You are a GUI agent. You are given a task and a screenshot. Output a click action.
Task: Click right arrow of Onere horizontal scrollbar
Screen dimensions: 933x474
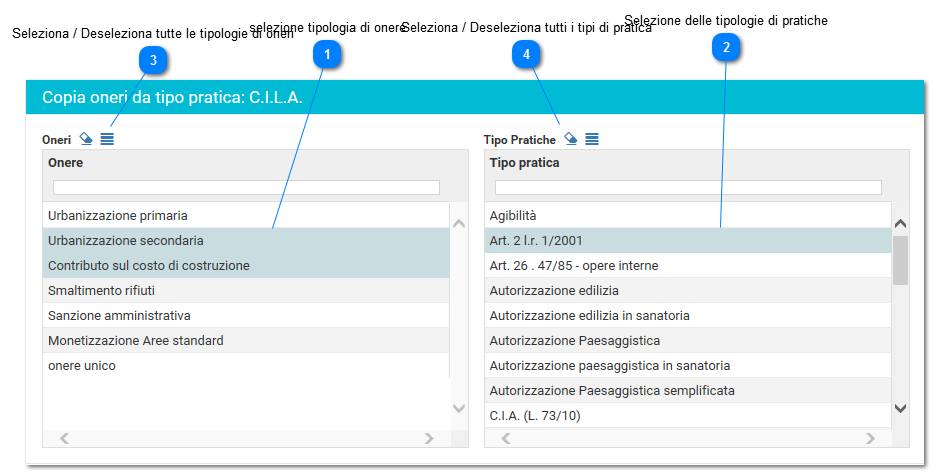428,438
